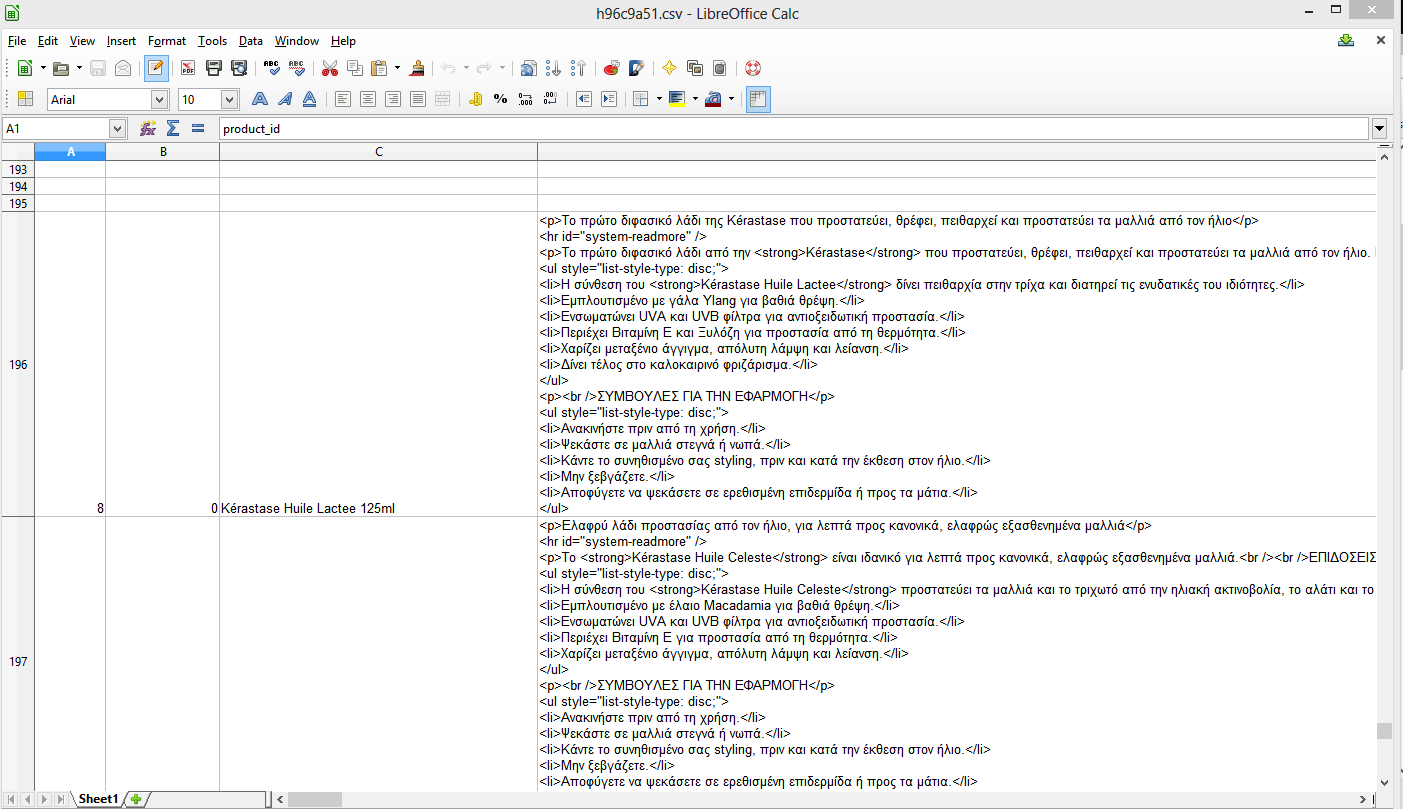This screenshot has height=809, width=1403.
Task: Click the Open file folder icon
Action: [61, 68]
